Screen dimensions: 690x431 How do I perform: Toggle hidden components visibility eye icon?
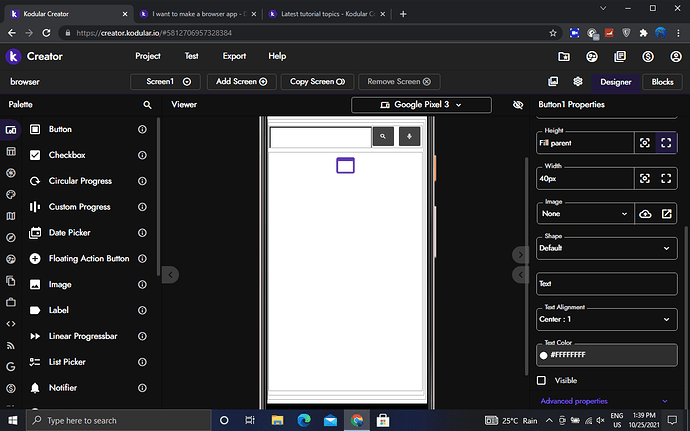(518, 105)
